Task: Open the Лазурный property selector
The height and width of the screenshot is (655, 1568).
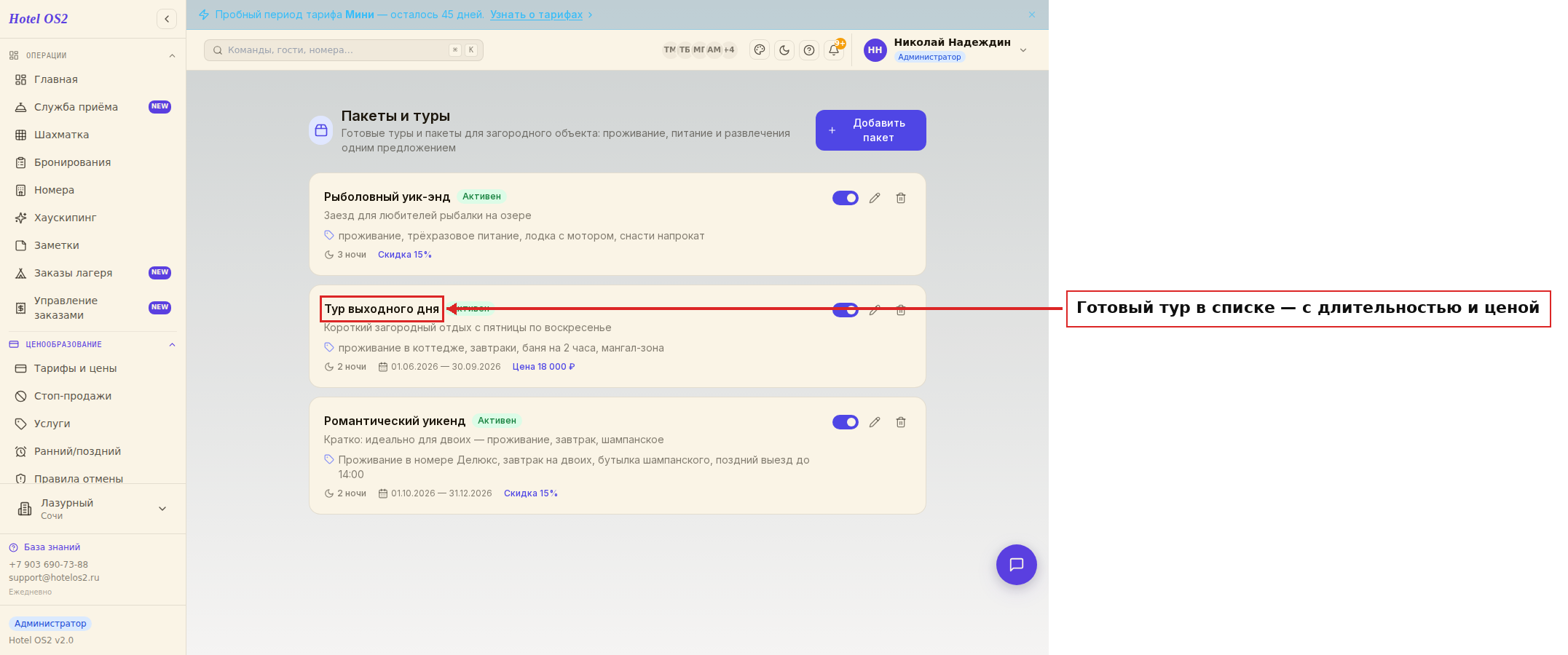Action: pyautogui.click(x=92, y=509)
